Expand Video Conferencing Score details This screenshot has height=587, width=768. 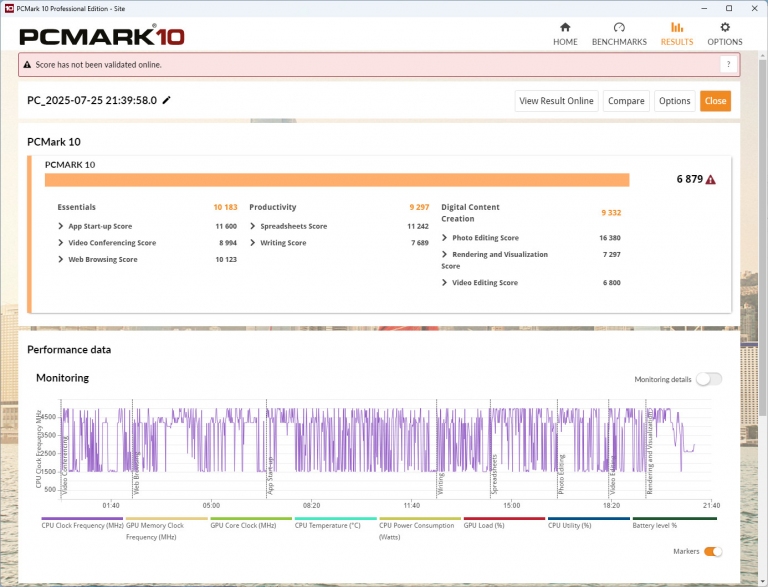(61, 243)
